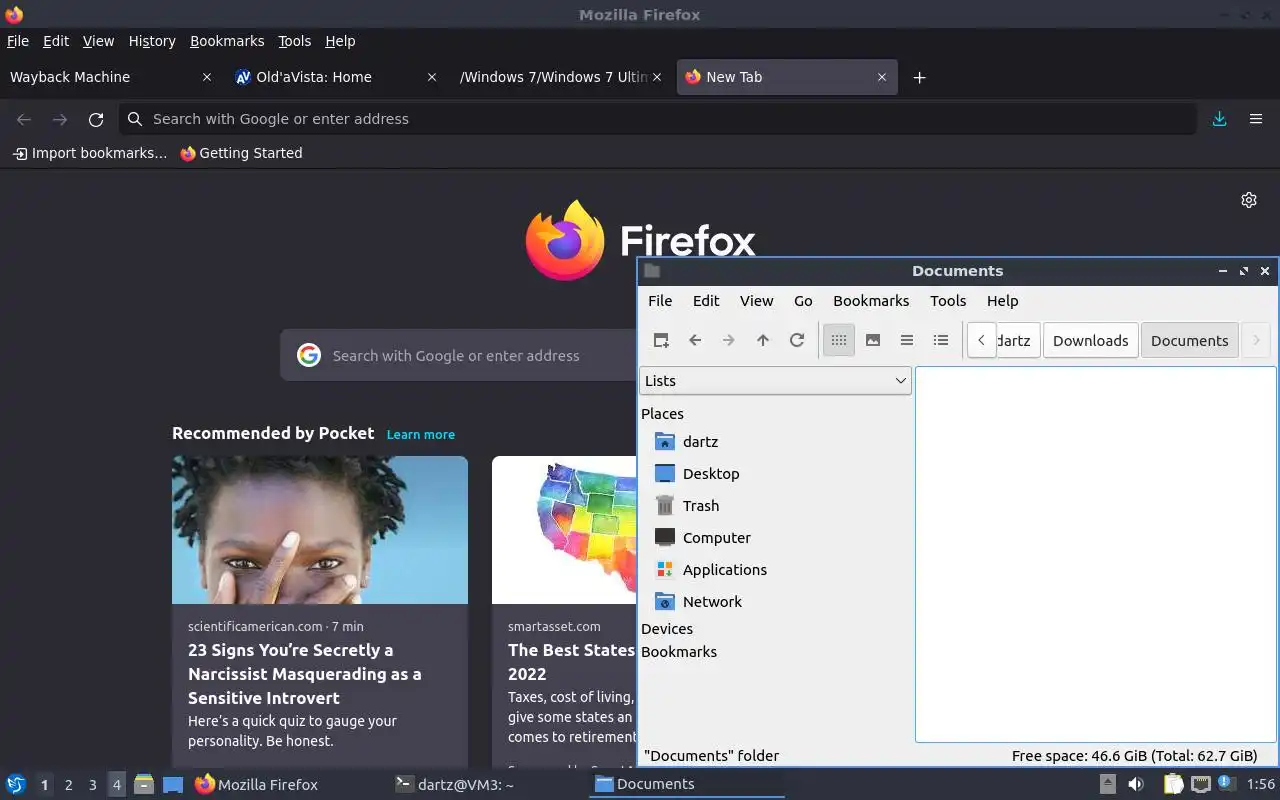Click the Firefox address bar
Screen dimensions: 1280x800
coord(658,119)
